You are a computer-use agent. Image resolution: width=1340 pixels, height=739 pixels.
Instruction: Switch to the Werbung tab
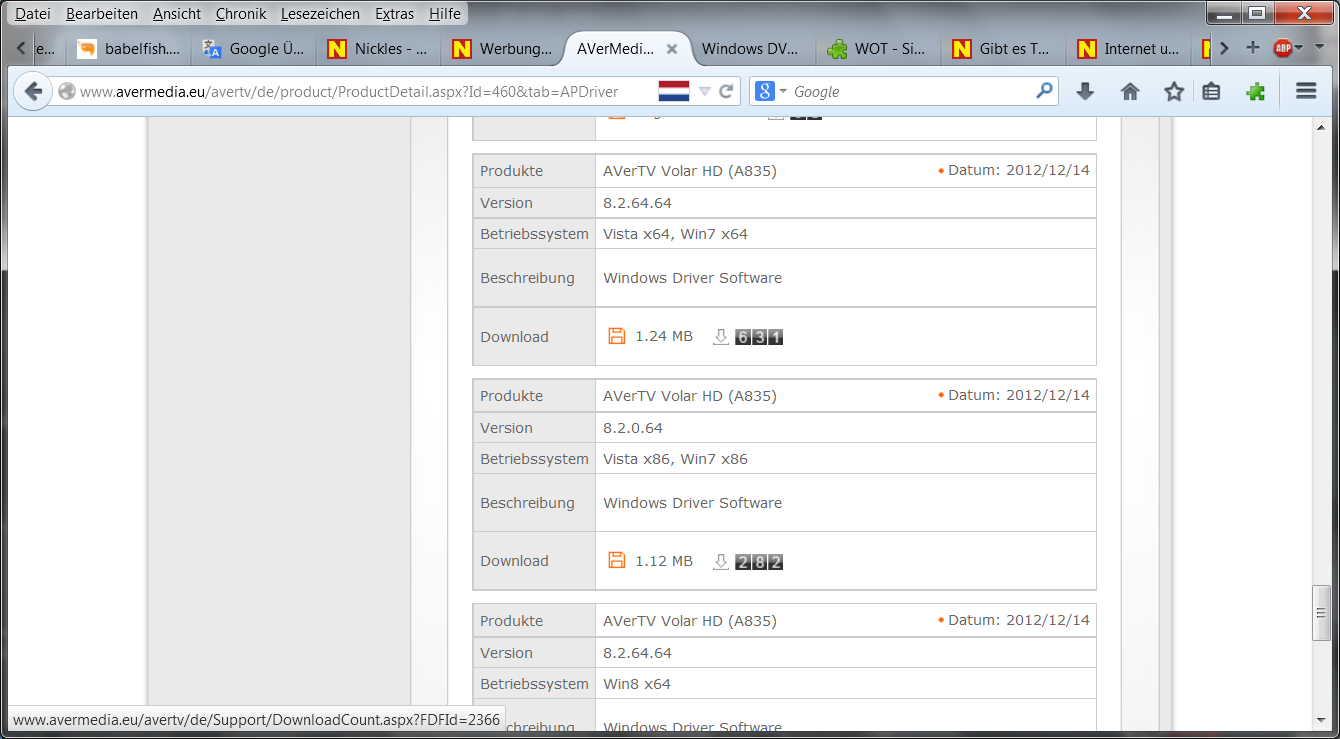coord(503,48)
